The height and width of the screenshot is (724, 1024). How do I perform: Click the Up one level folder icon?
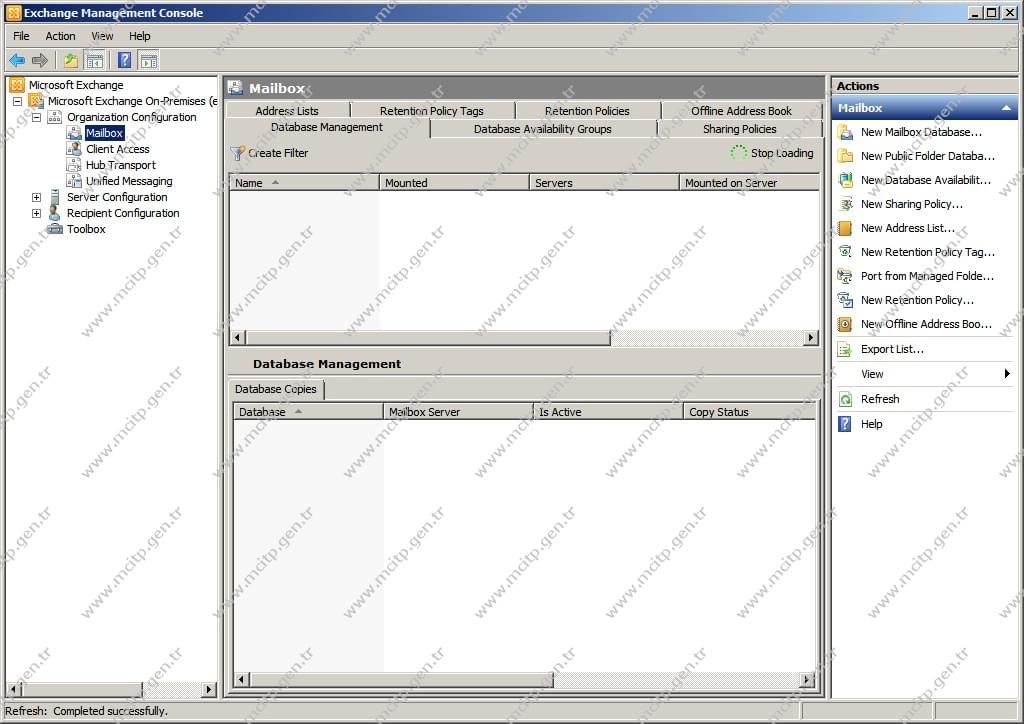point(71,61)
